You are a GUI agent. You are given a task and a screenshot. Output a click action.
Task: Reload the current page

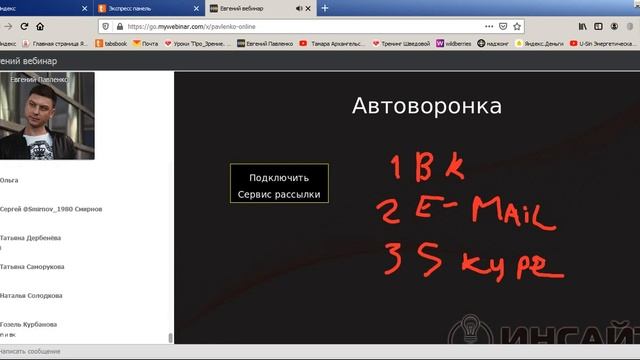click(24, 27)
